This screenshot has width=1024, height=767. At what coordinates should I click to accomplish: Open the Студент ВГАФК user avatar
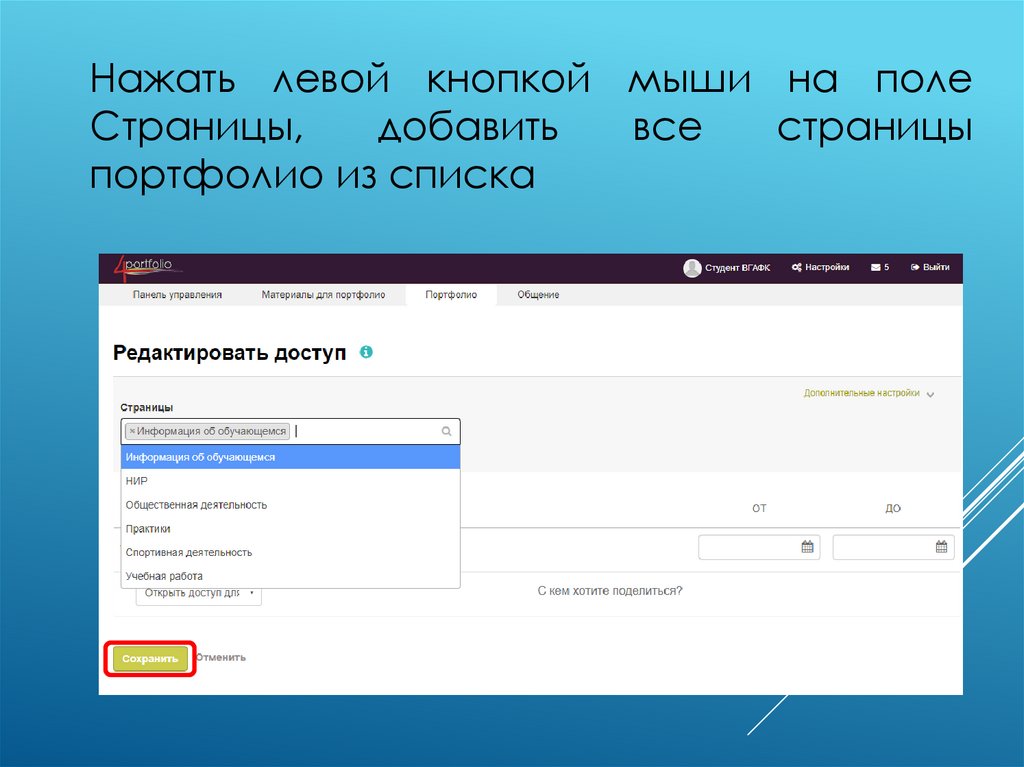(692, 268)
